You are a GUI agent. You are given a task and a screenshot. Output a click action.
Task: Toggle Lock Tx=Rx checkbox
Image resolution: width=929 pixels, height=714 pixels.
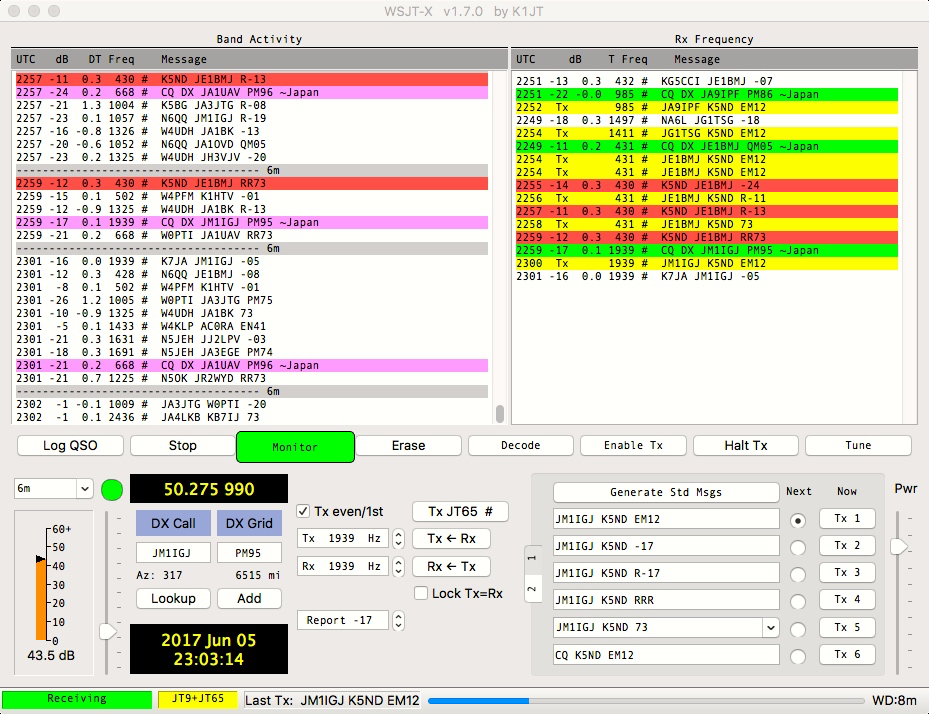pyautogui.click(x=421, y=593)
